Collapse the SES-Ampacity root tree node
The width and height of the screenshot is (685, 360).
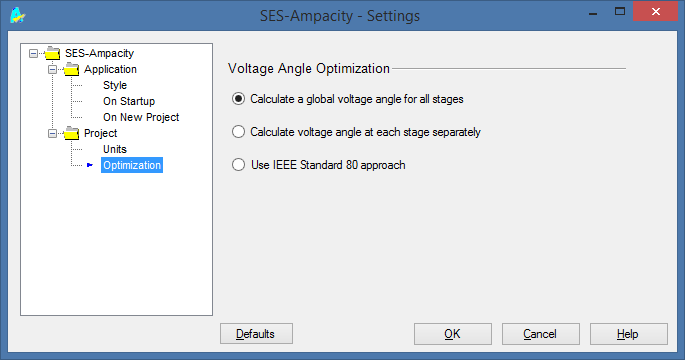(33, 53)
